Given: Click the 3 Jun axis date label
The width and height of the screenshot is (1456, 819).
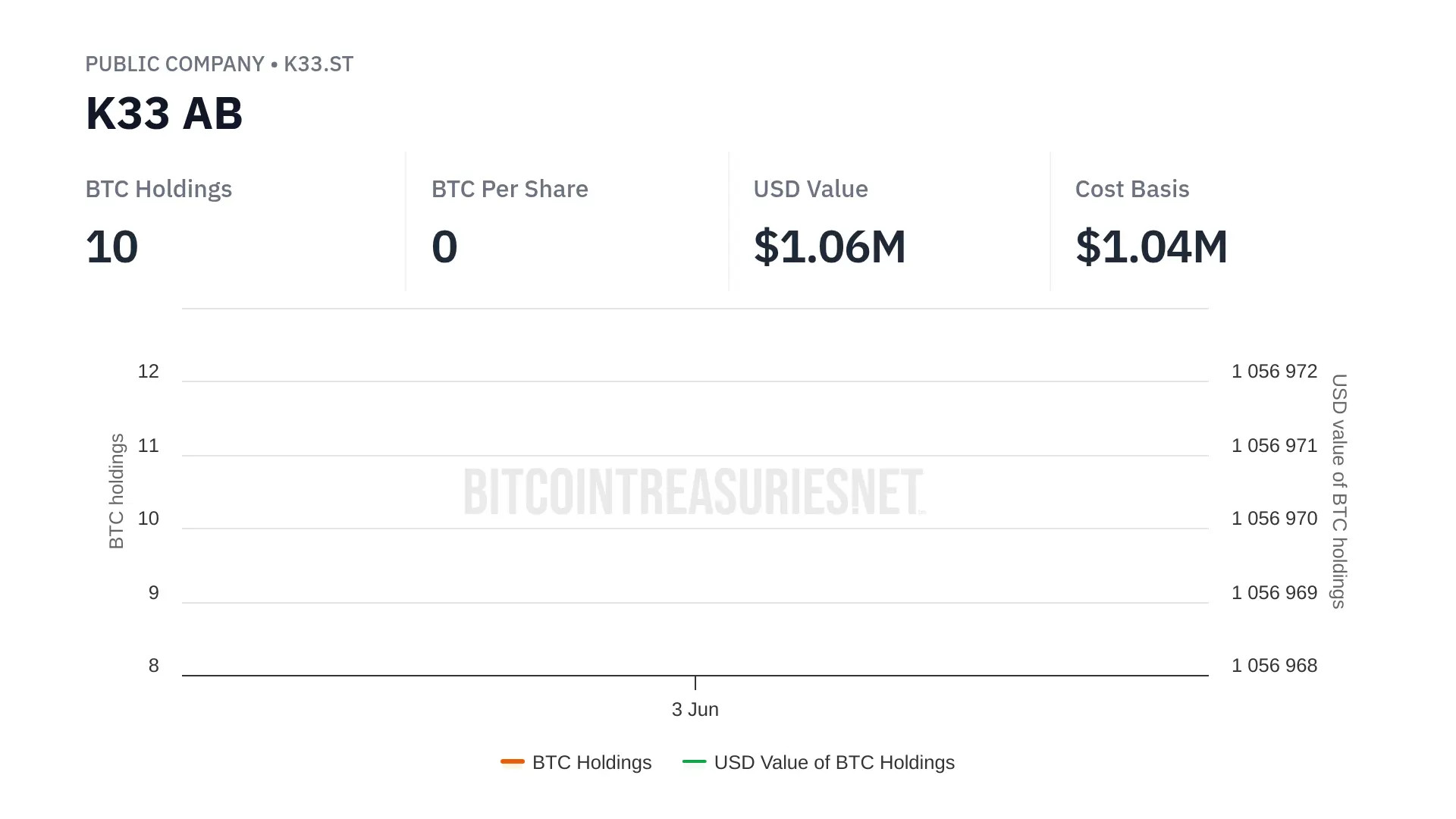Looking at the screenshot, I should coord(695,709).
